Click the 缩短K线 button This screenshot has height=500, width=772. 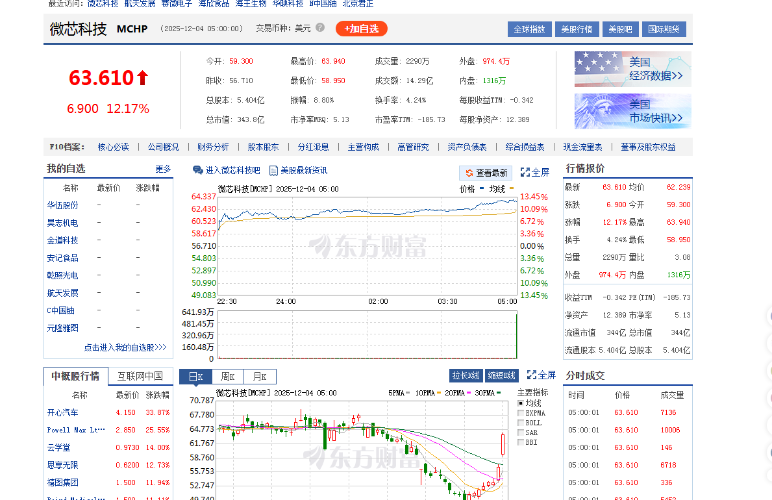pos(502,375)
